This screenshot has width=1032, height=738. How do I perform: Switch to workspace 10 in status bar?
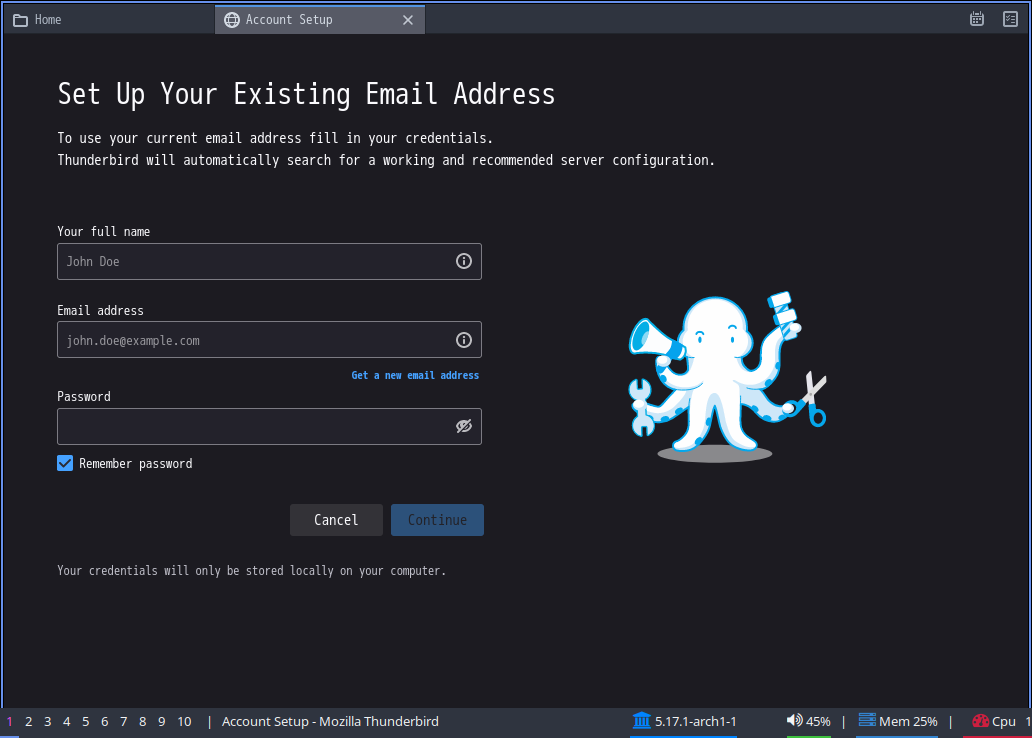[184, 722]
